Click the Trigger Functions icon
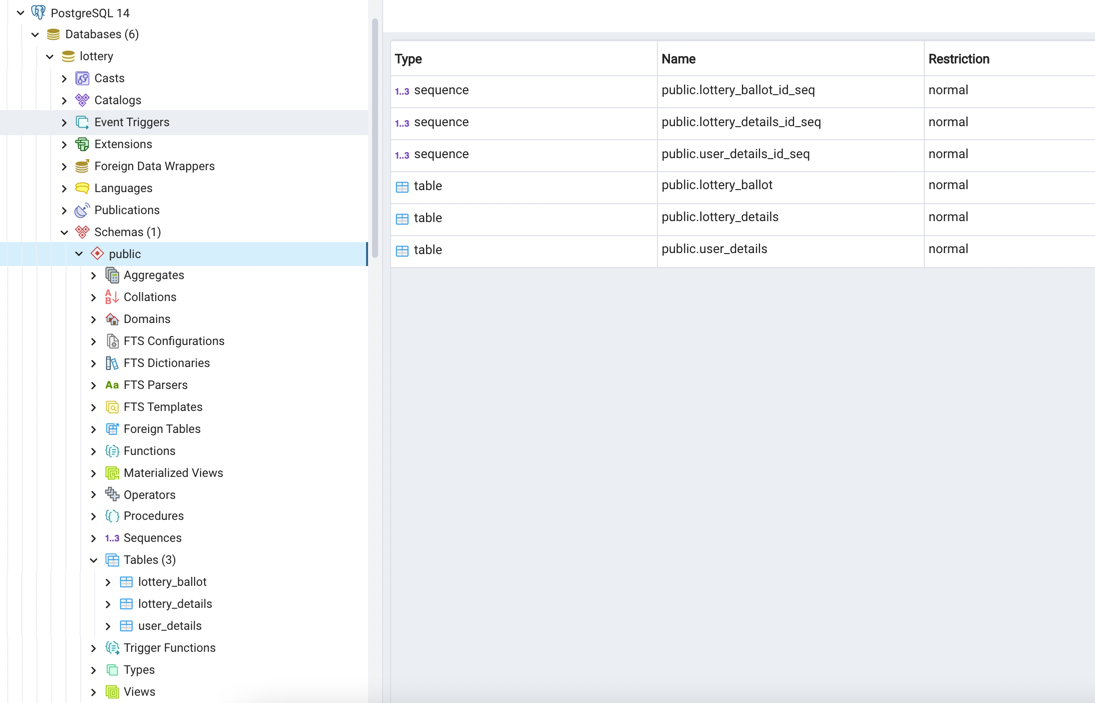The width and height of the screenshot is (1095, 703). pyautogui.click(x=112, y=648)
